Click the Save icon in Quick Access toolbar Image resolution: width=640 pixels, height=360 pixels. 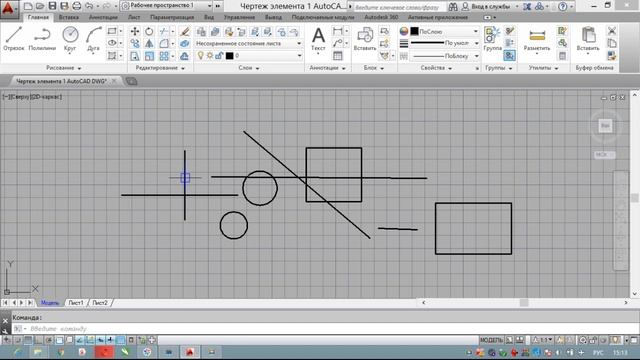(52, 6)
